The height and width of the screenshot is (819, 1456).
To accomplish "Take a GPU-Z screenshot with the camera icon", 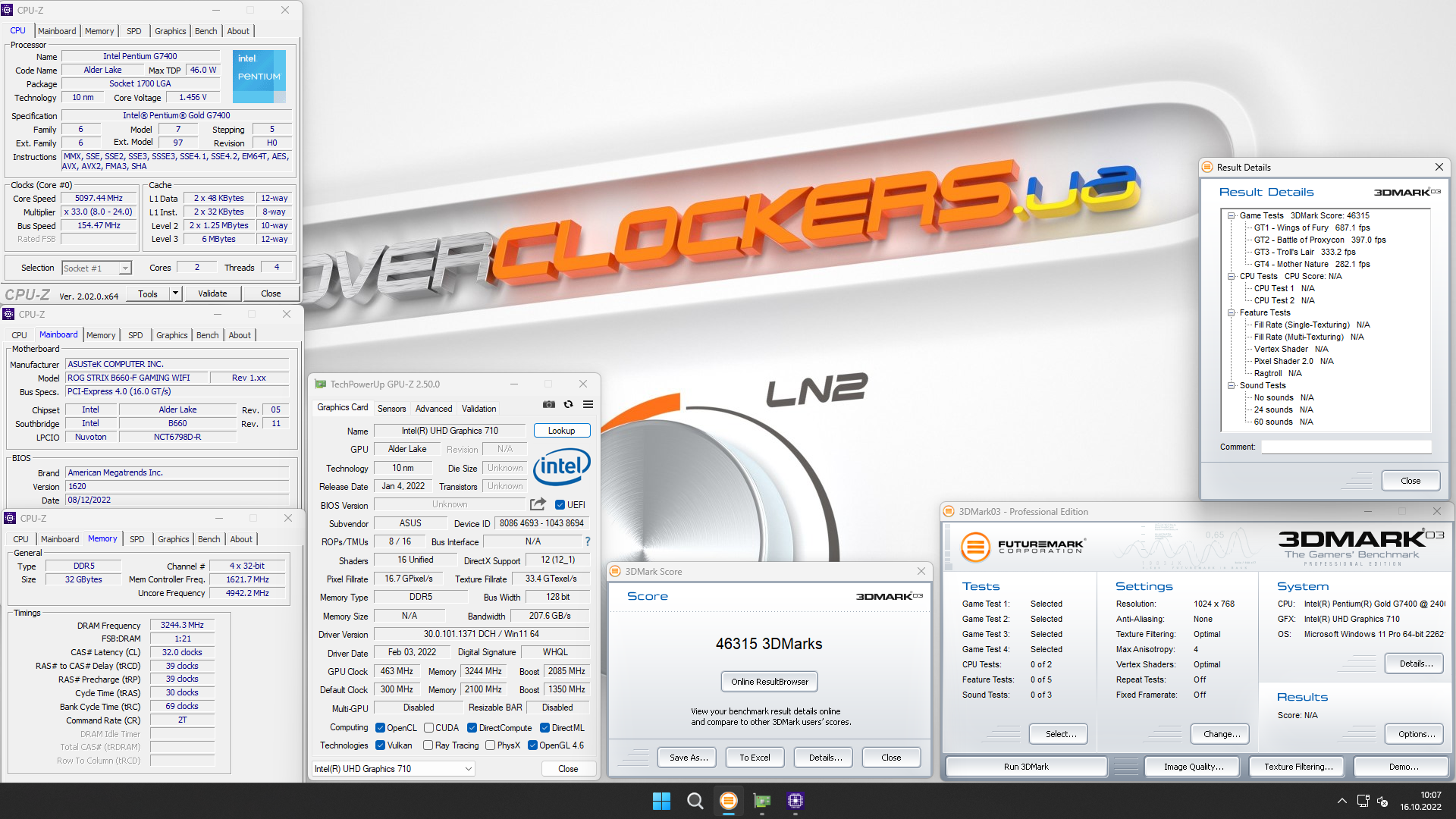I will point(549,404).
